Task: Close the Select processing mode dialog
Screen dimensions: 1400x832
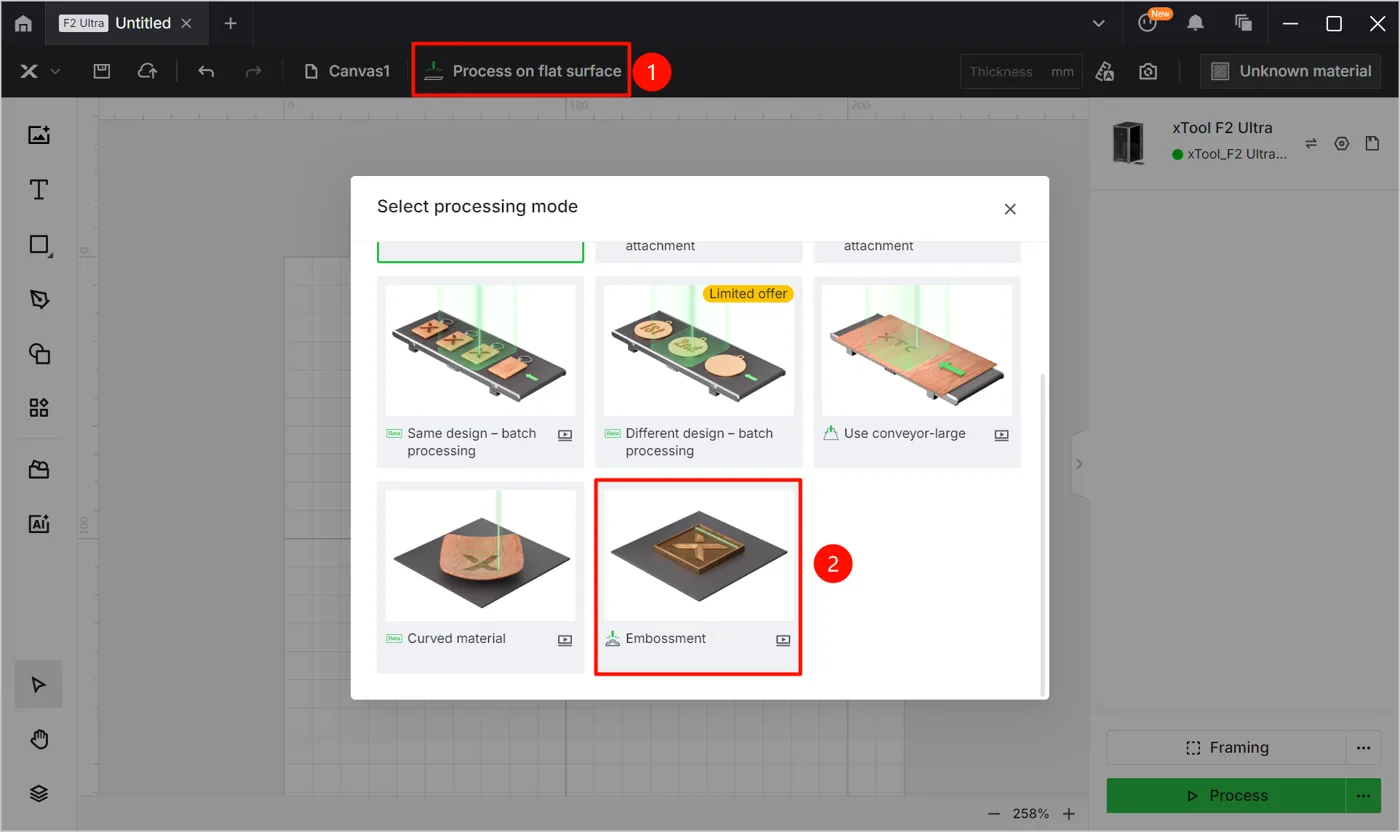Action: [x=1010, y=209]
